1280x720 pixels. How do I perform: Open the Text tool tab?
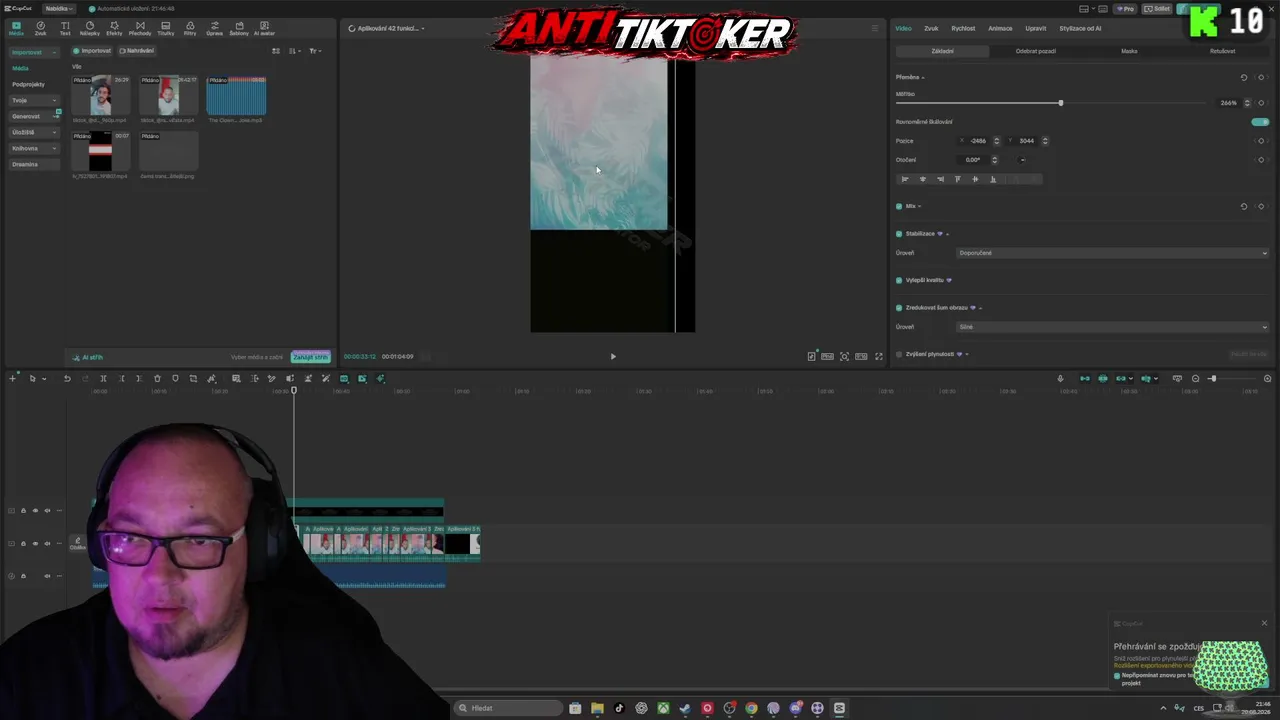pyautogui.click(x=65, y=28)
